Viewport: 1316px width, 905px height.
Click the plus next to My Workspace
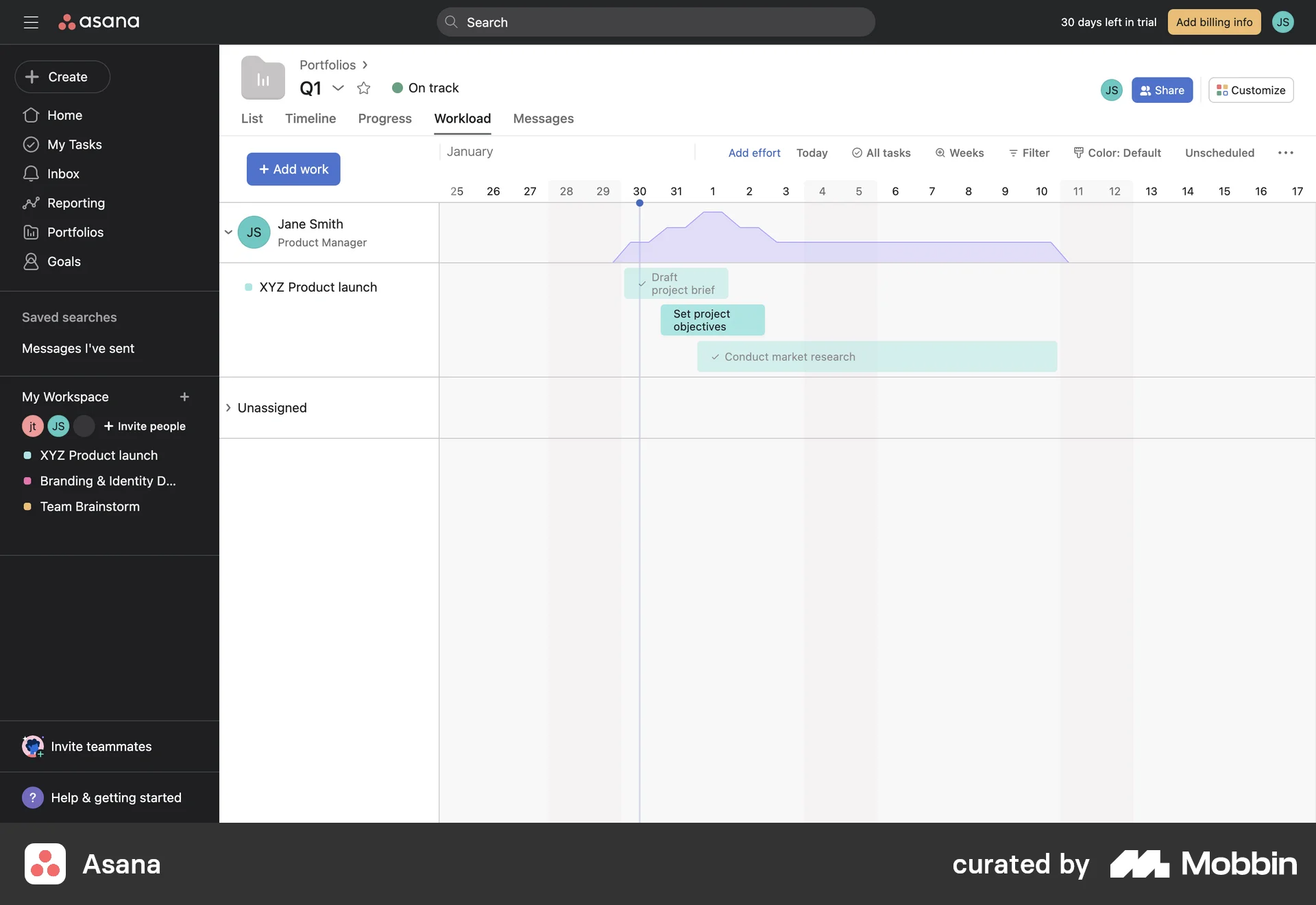point(184,397)
